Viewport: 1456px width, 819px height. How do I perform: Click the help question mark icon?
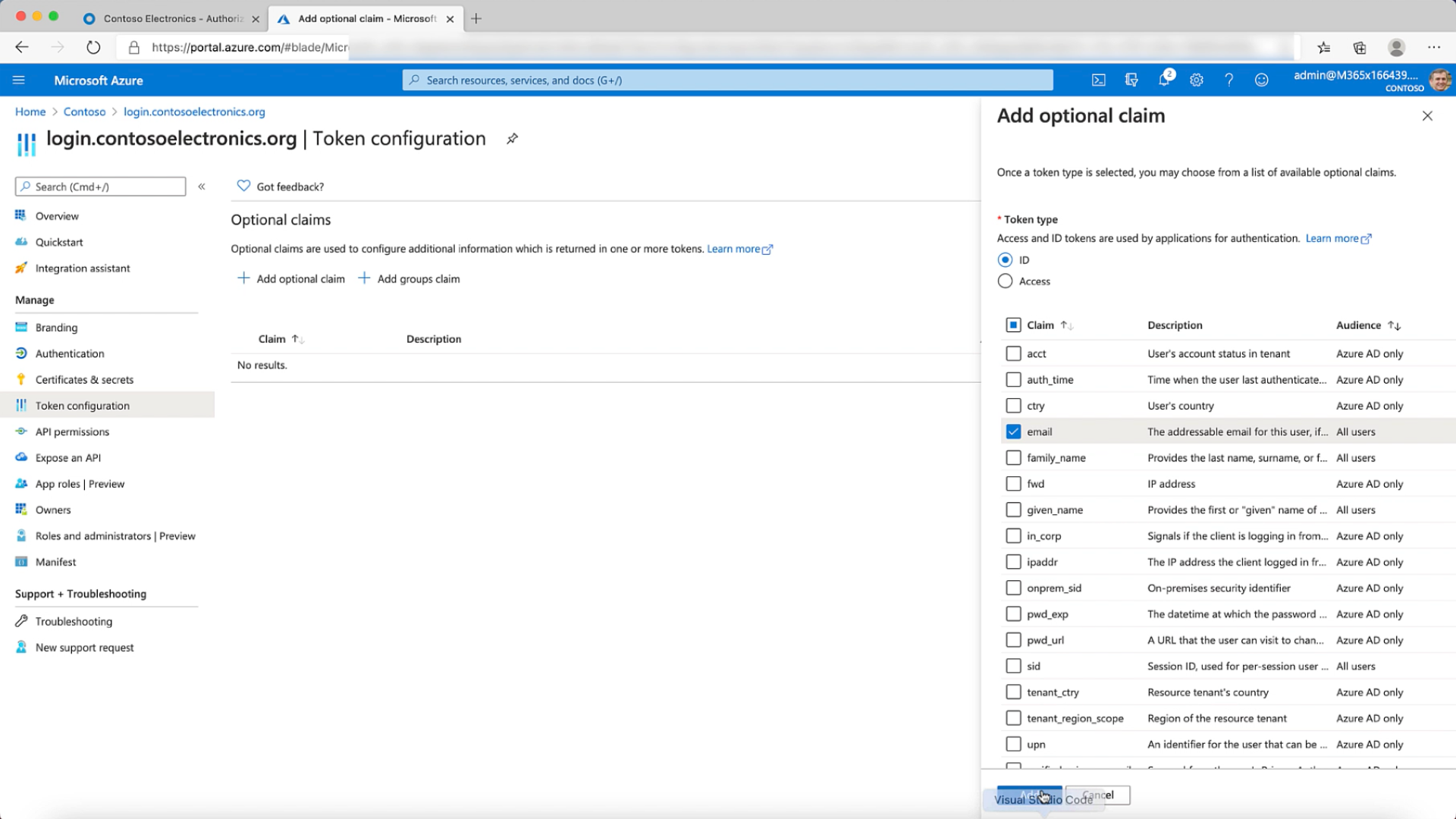coord(1228,80)
